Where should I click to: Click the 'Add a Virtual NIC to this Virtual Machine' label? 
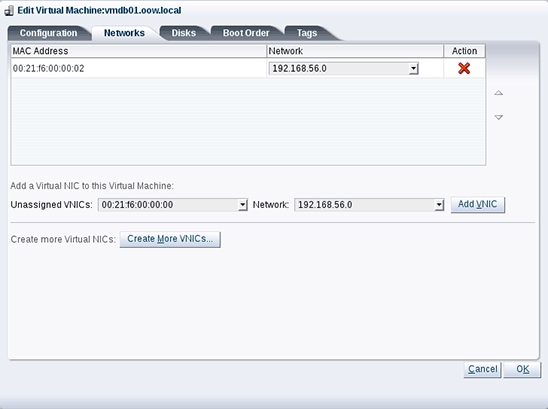pyautogui.click(x=92, y=186)
